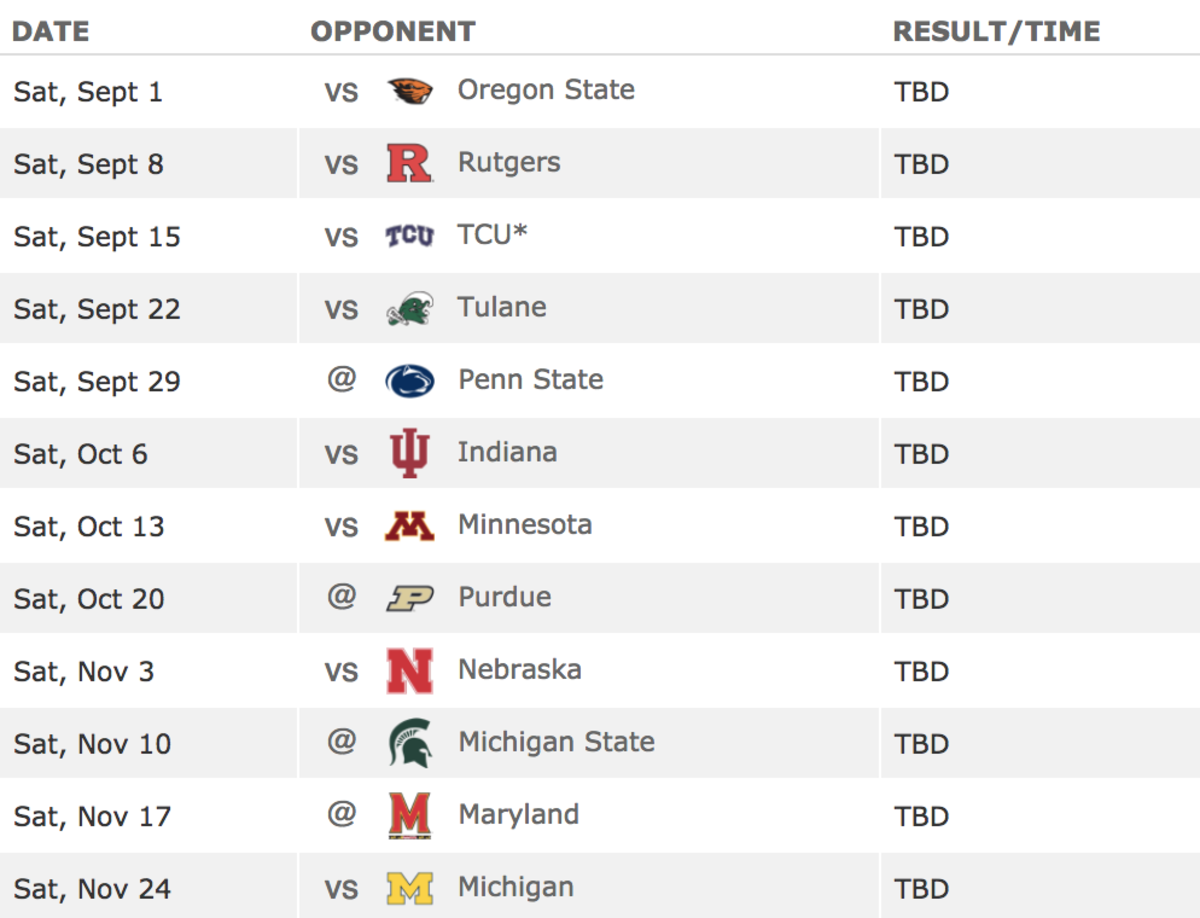The image size is (1200, 918).
Task: Click the Minnesota maroon M logo
Action: pos(410,526)
